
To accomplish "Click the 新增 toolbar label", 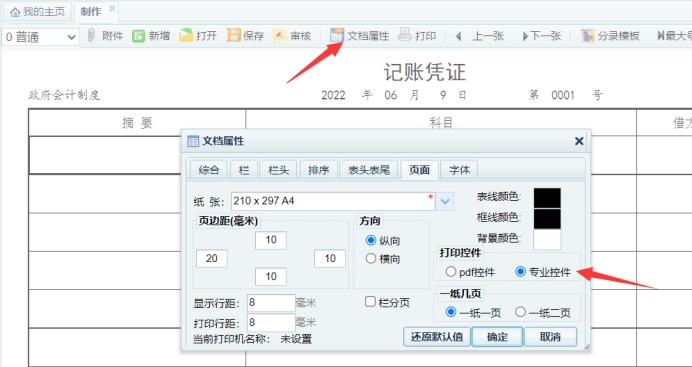I will [159, 36].
